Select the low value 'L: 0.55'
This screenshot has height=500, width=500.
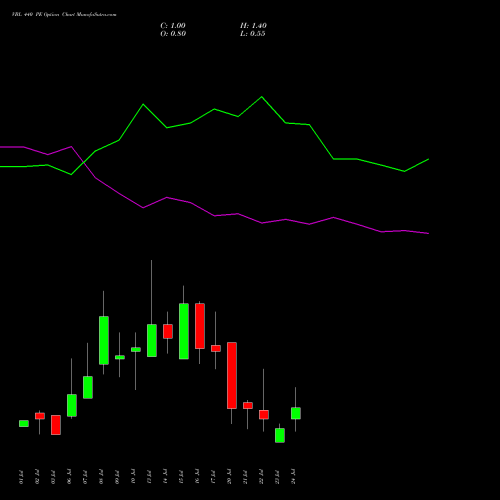(x=253, y=34)
